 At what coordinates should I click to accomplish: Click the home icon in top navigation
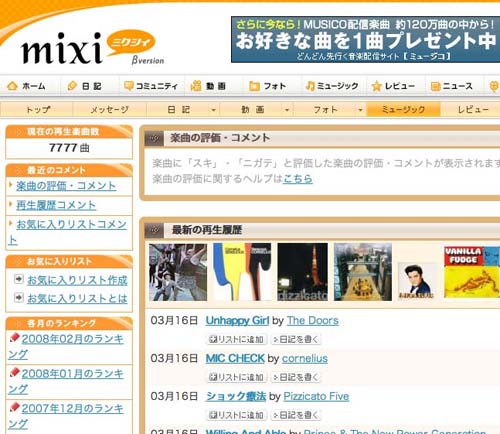pos(12,86)
